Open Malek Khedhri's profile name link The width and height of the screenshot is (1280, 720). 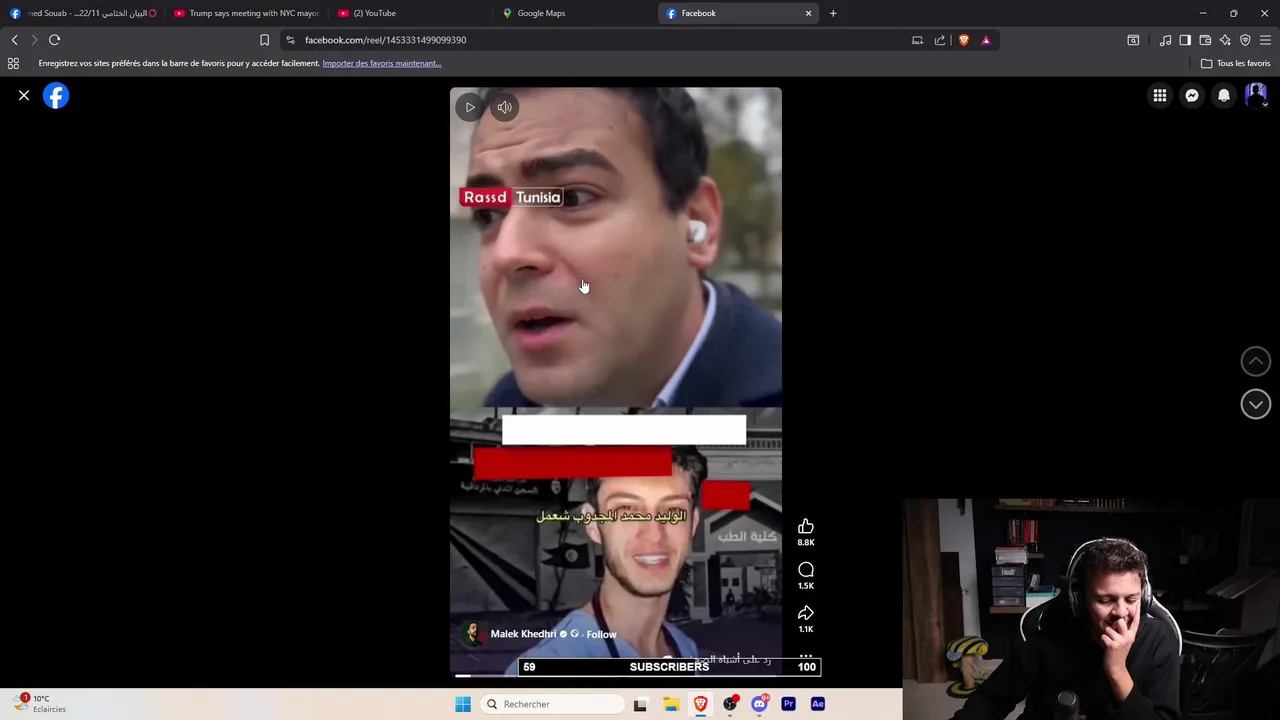point(523,634)
